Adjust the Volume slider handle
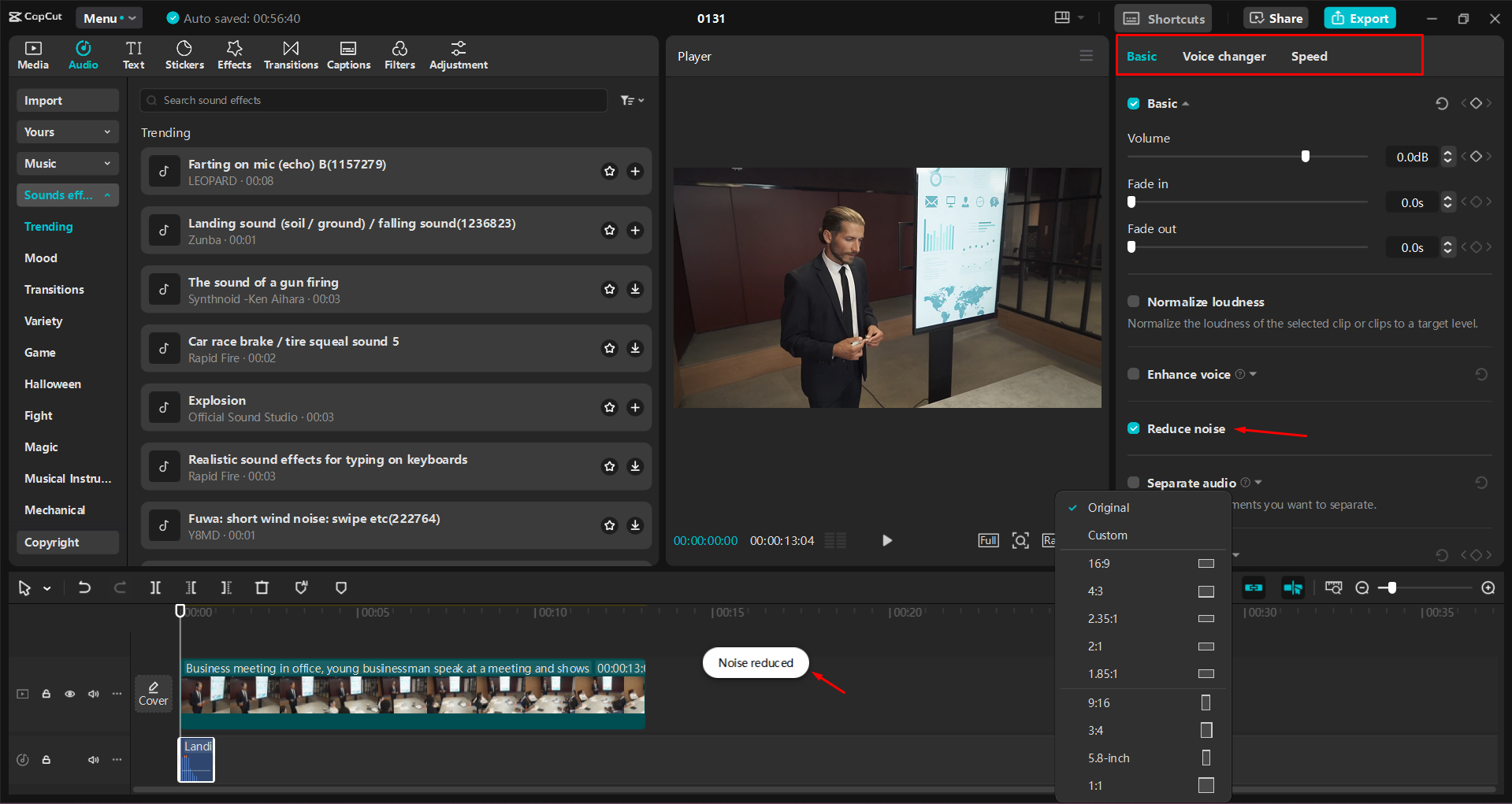 [1306, 156]
